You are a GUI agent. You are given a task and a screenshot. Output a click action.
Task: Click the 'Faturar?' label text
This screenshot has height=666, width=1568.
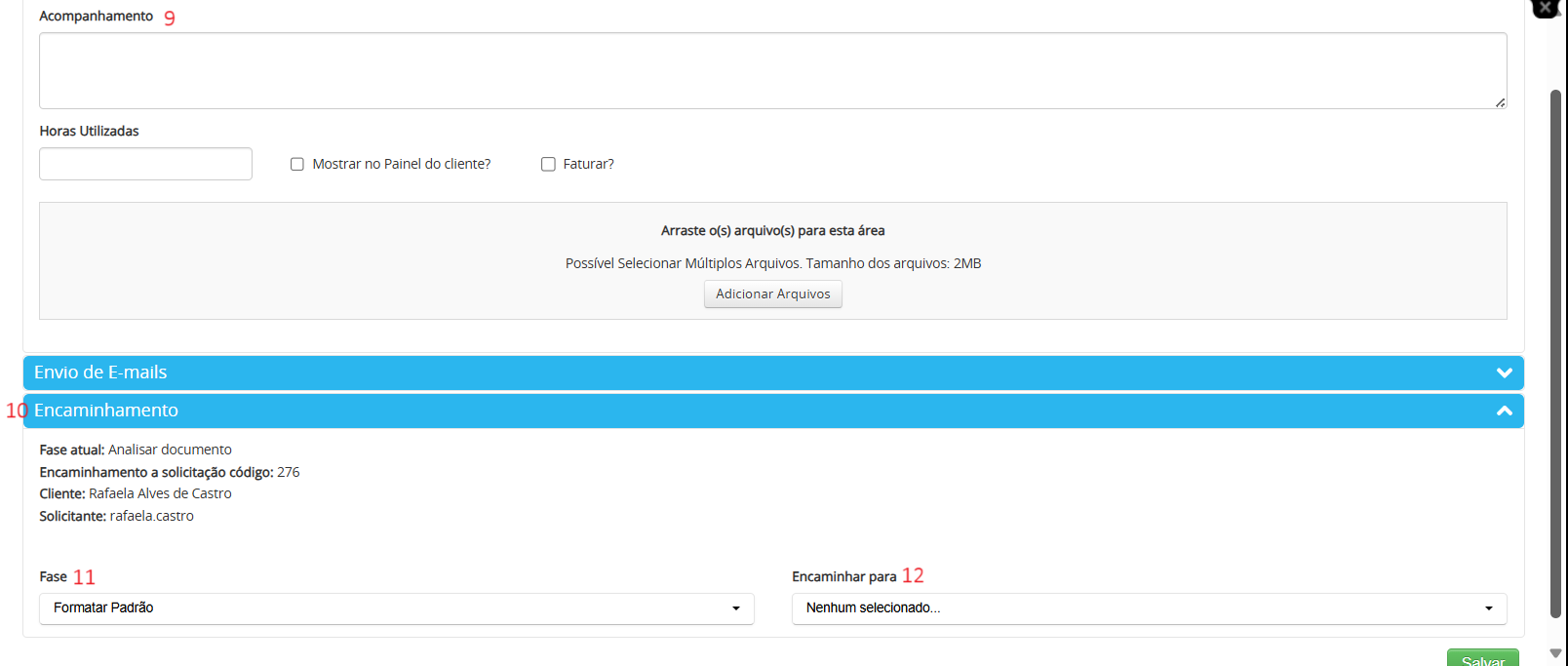pos(588,164)
